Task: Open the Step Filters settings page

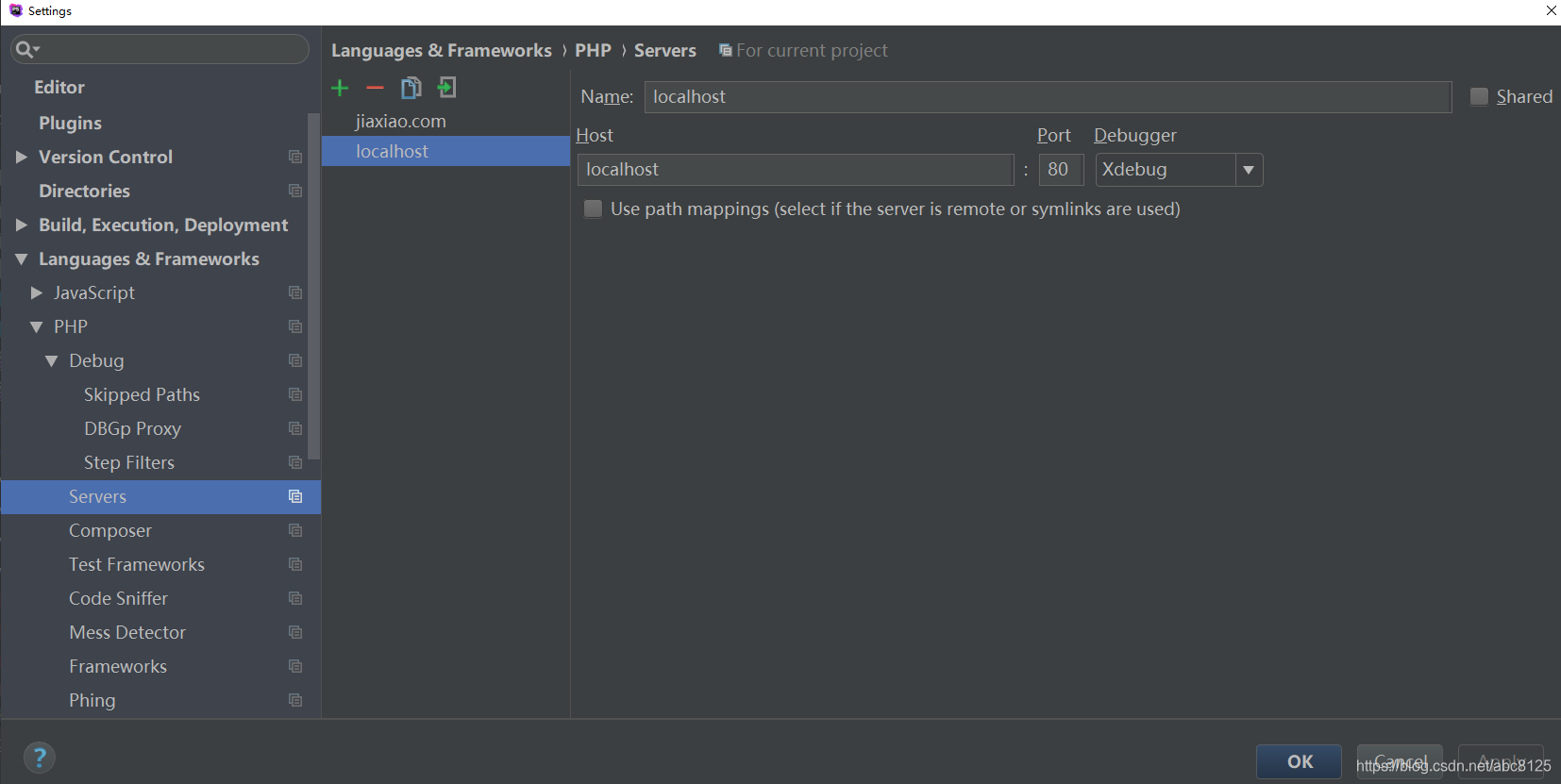Action: tap(129, 462)
